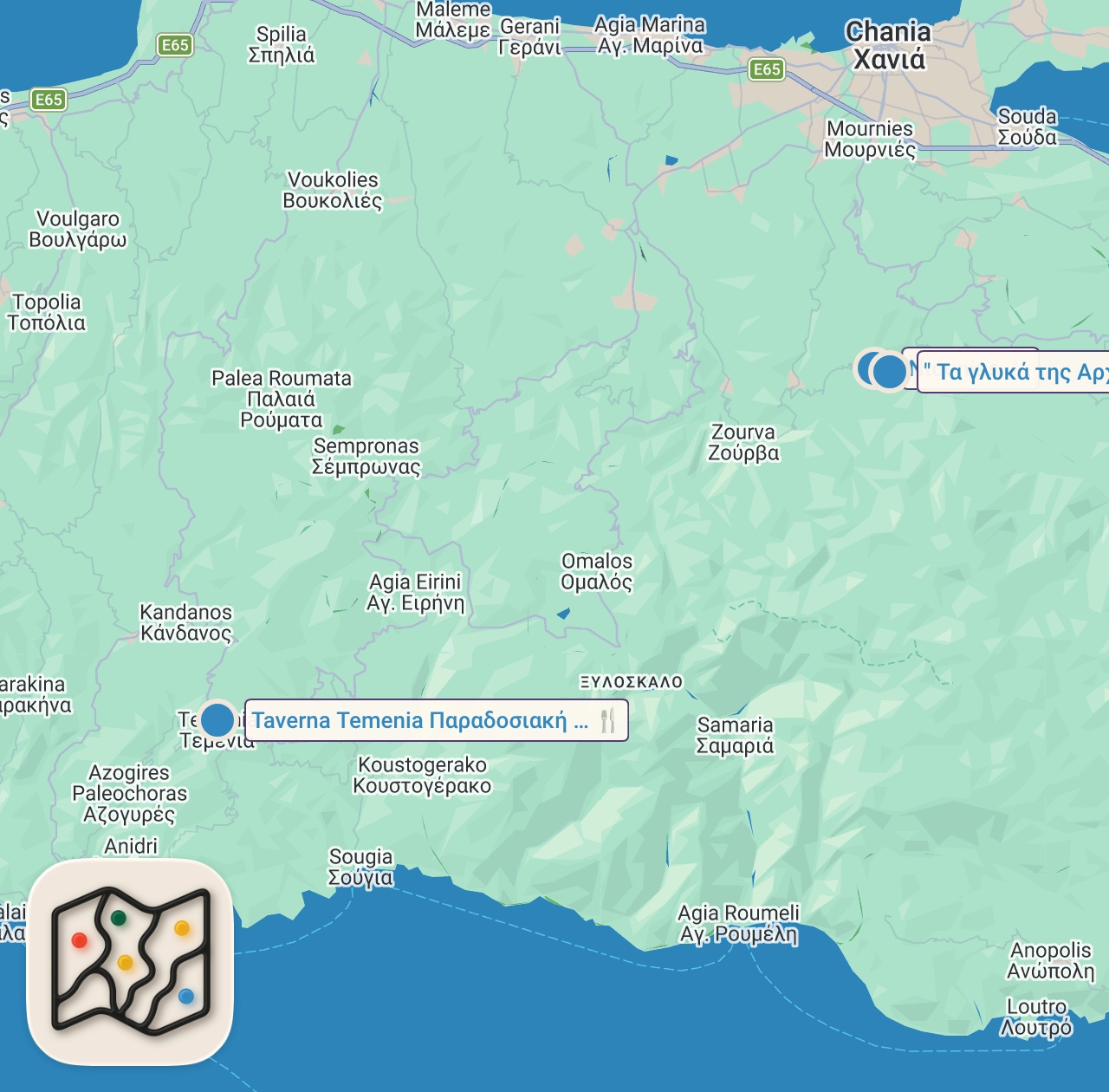Open the folded map app icon
This screenshot has height=1092, width=1109.
tap(131, 962)
